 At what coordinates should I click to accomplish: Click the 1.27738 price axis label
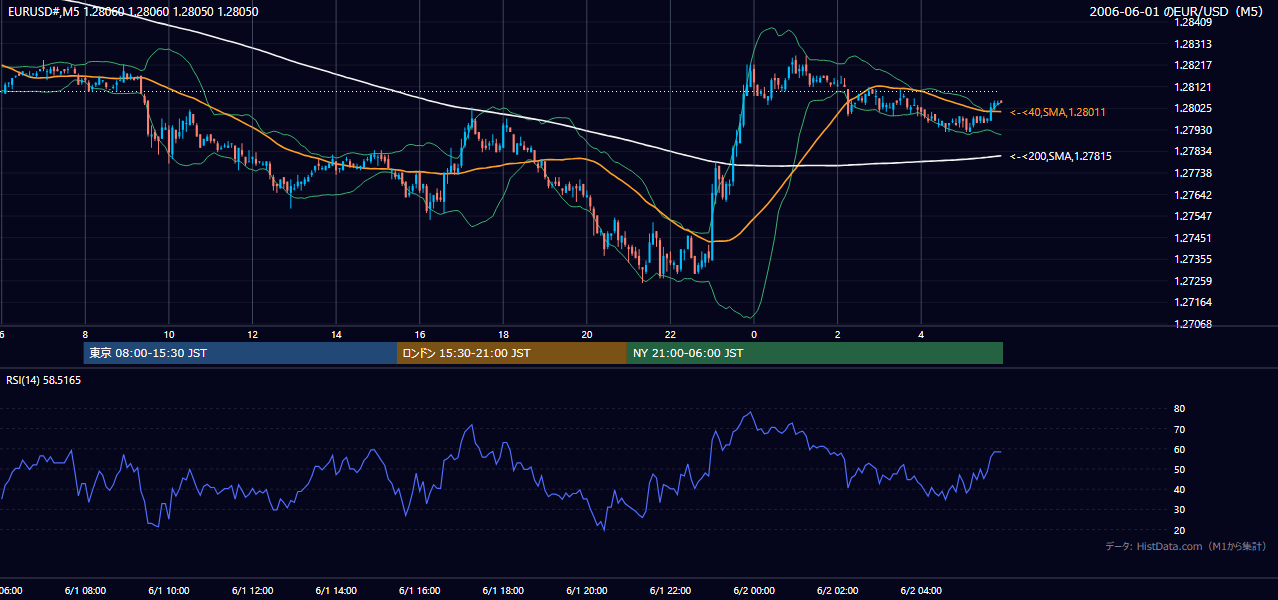1193,173
